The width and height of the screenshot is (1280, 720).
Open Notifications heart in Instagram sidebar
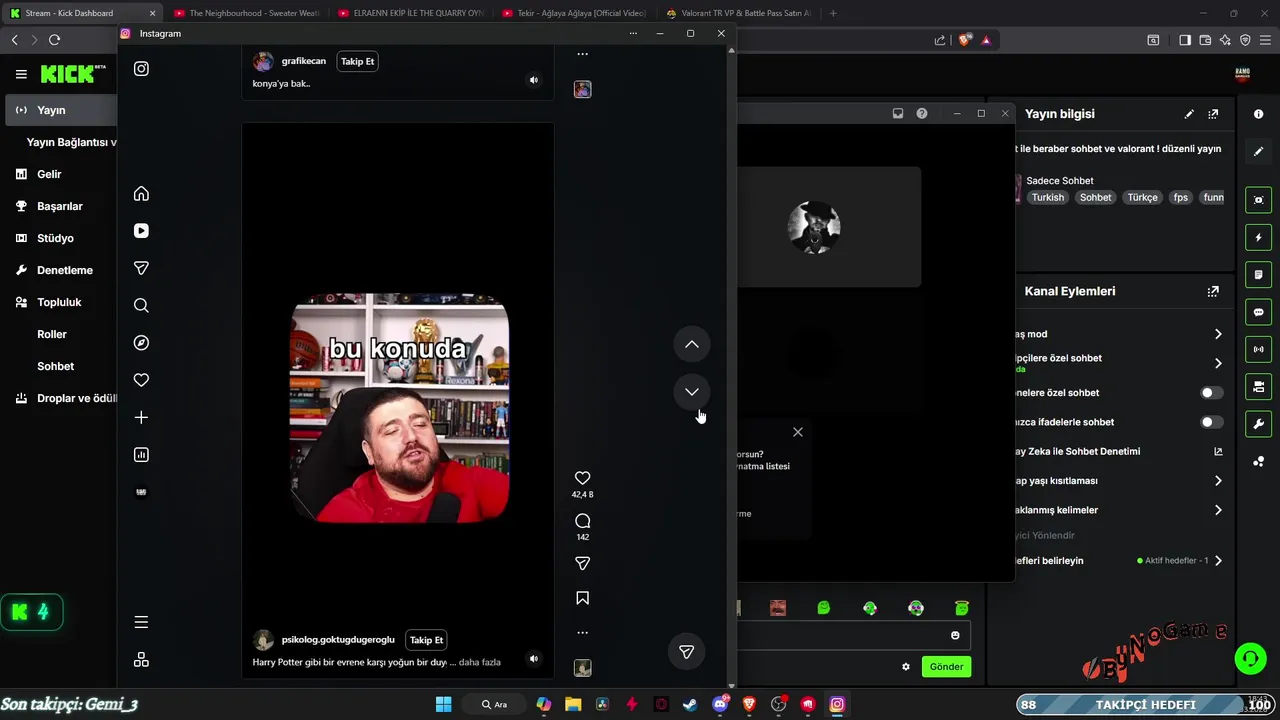coord(141,380)
